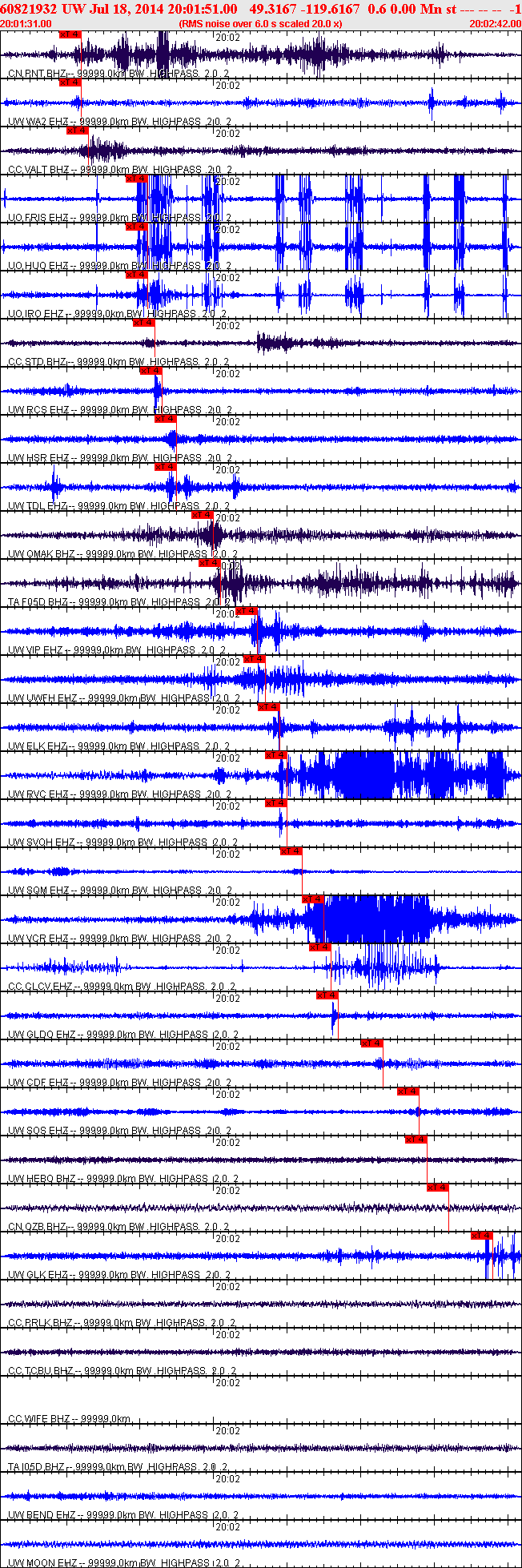Click the 'CC.WIFE BHZ' station label
The image size is (522, 1568).
click(x=39, y=1419)
